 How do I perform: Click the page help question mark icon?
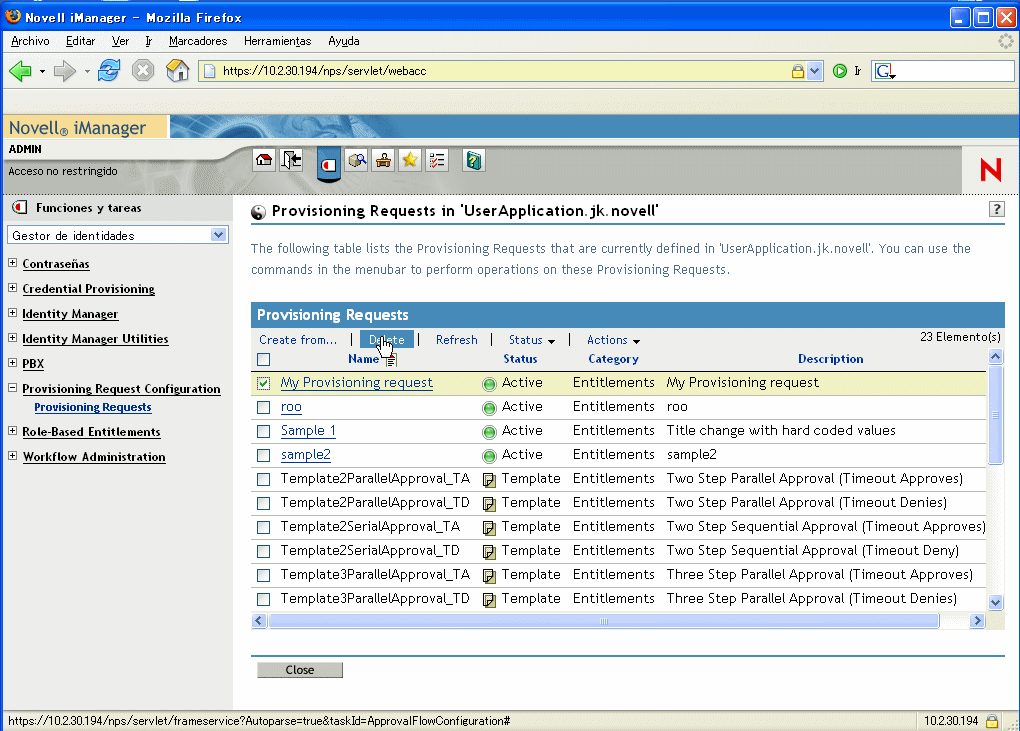(x=997, y=209)
